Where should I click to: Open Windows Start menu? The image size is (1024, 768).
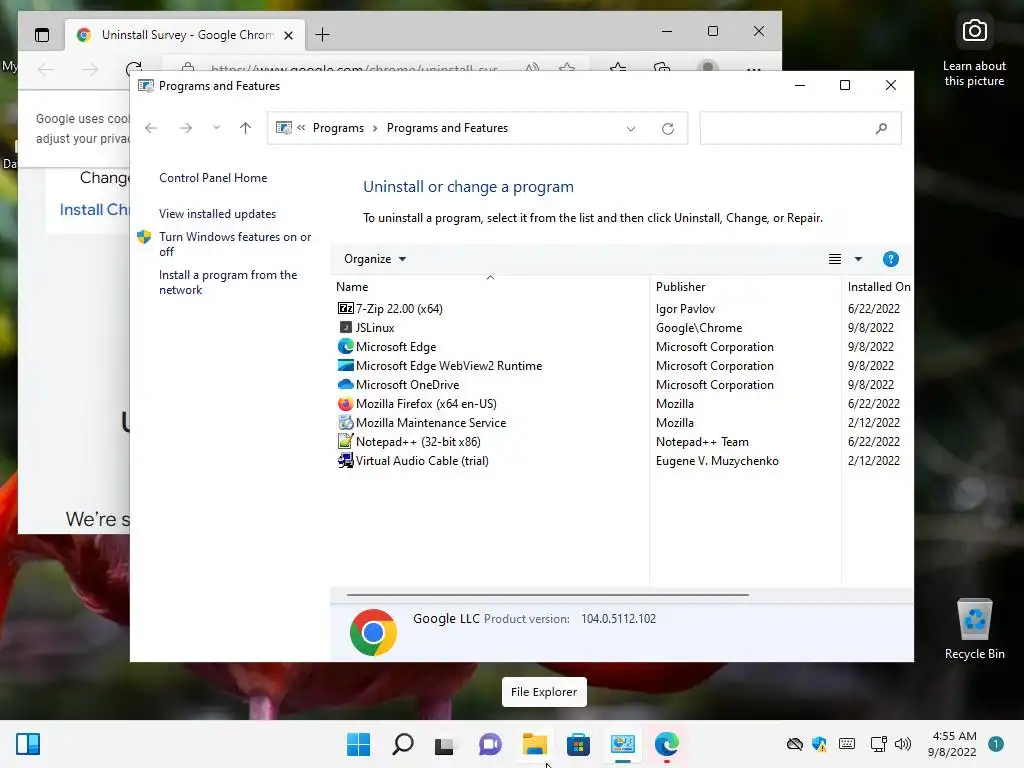pos(358,744)
